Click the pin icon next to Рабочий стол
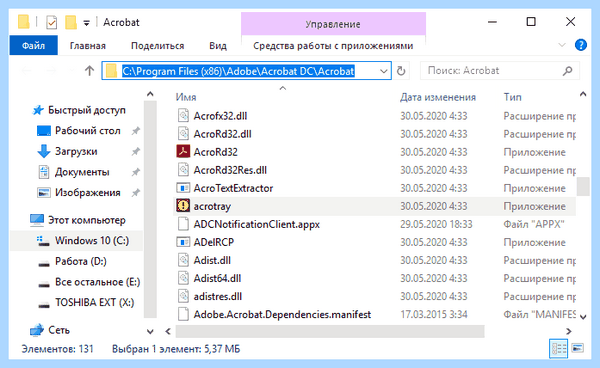Image resolution: width=600 pixels, height=368 pixels. [x=135, y=131]
